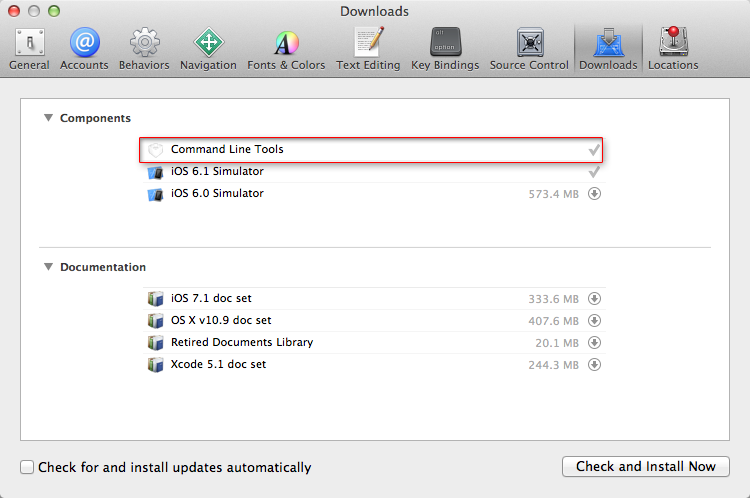Close the Downloads preferences window
The height and width of the screenshot is (498, 750).
pyautogui.click(x=14, y=11)
